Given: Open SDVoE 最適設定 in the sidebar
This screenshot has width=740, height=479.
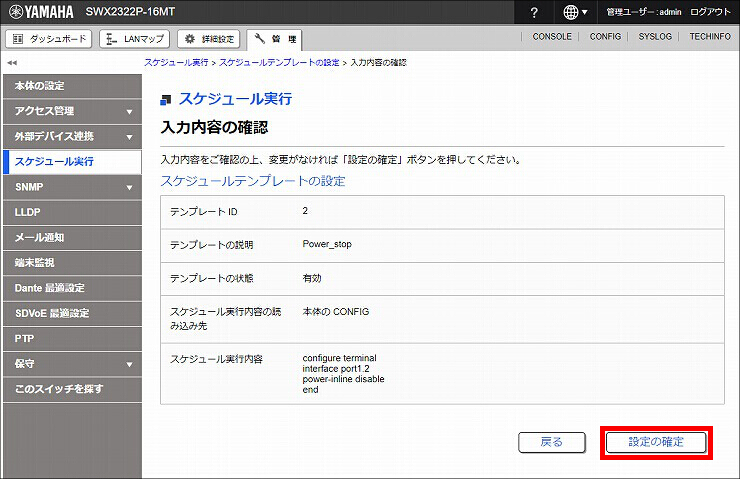Looking at the screenshot, I should coord(72,313).
